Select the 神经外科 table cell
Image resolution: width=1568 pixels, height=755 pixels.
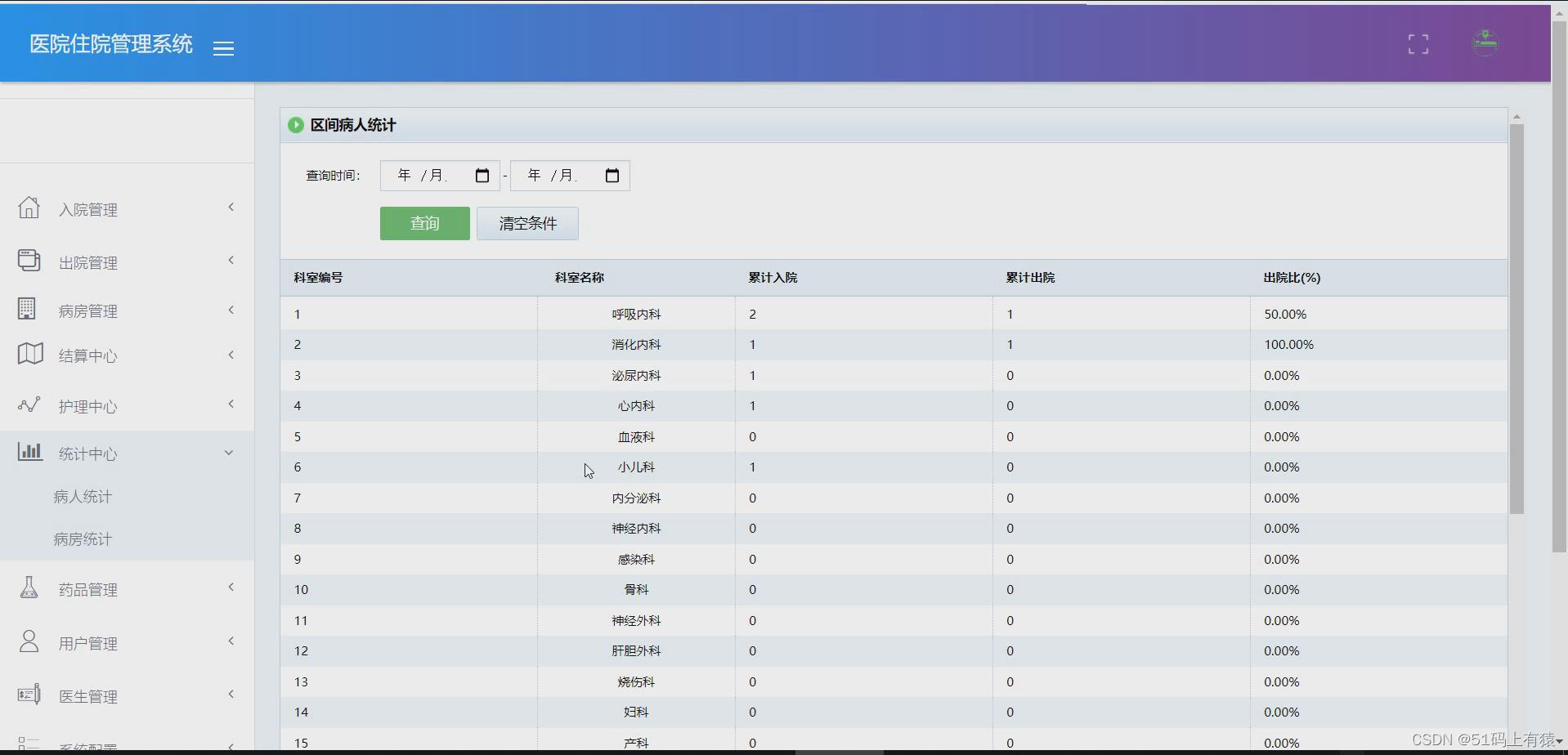coord(636,621)
